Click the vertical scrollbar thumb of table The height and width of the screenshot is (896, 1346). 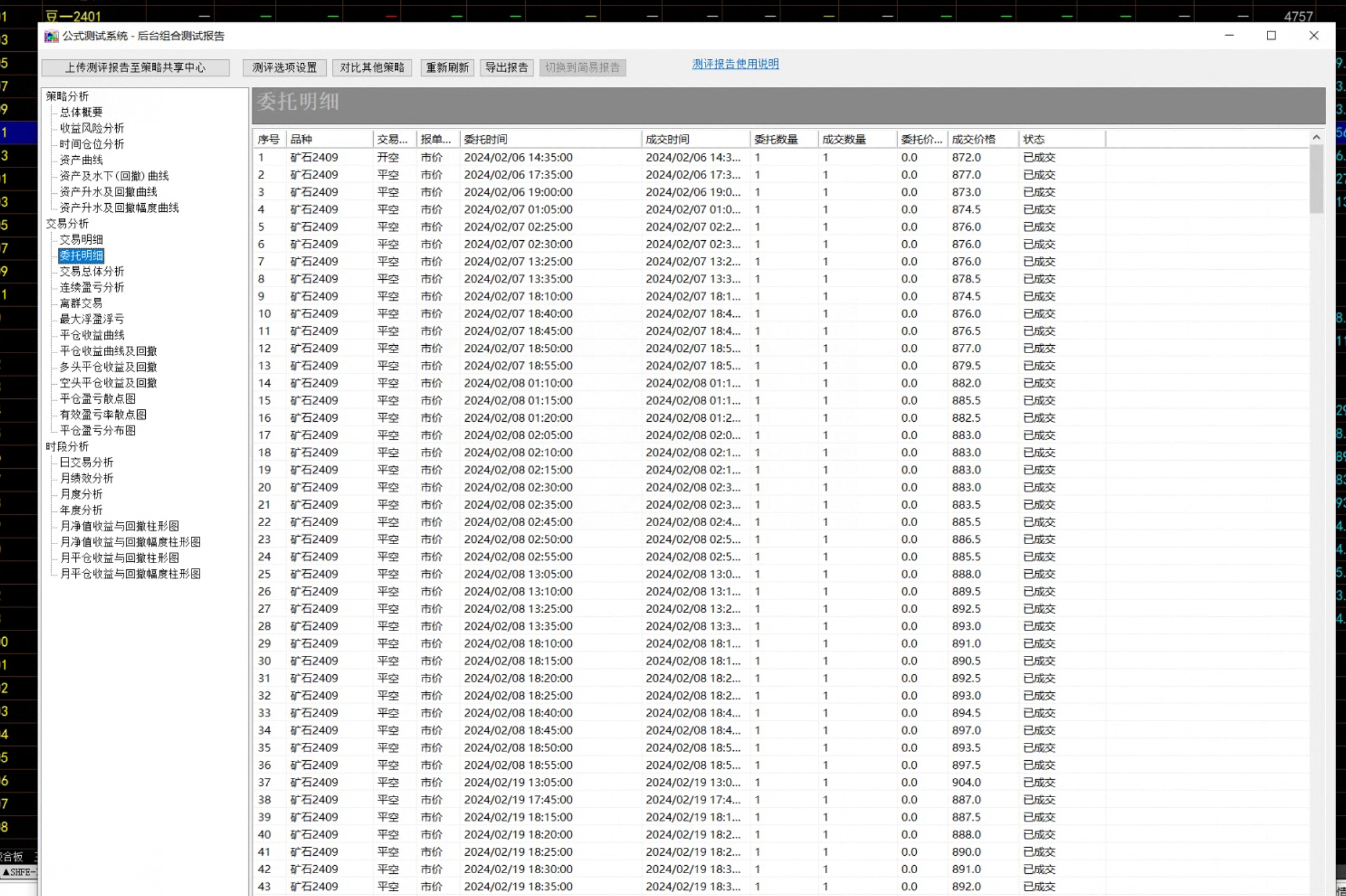(1316, 179)
